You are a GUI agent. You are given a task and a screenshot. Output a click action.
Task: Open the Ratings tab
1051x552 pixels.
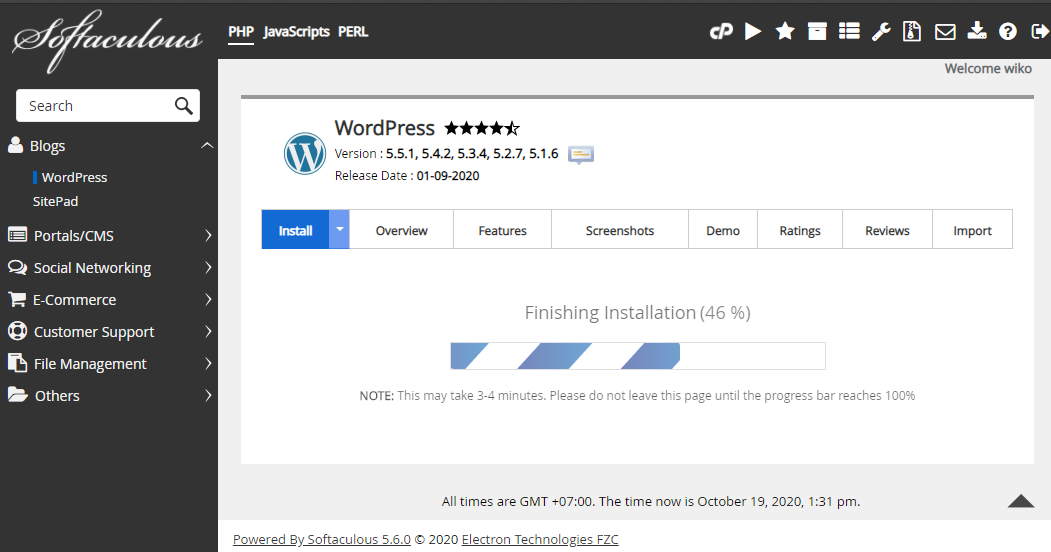pos(800,230)
